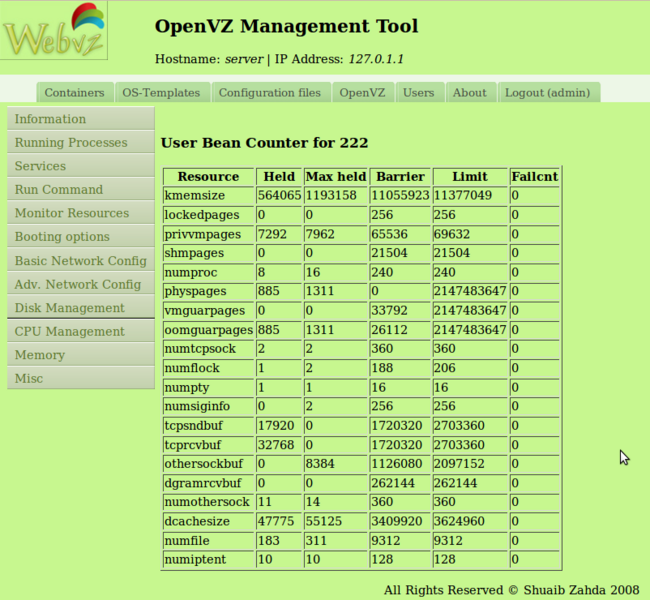The width and height of the screenshot is (650, 600).
Task: Select the numflock resource cell
Action: (209, 368)
